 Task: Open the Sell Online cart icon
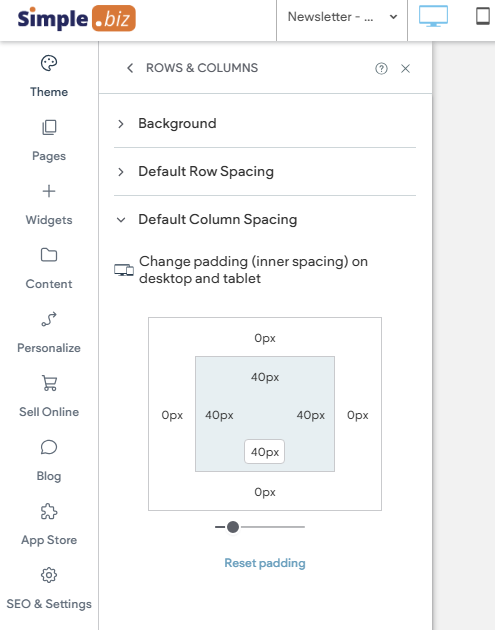coord(49,383)
